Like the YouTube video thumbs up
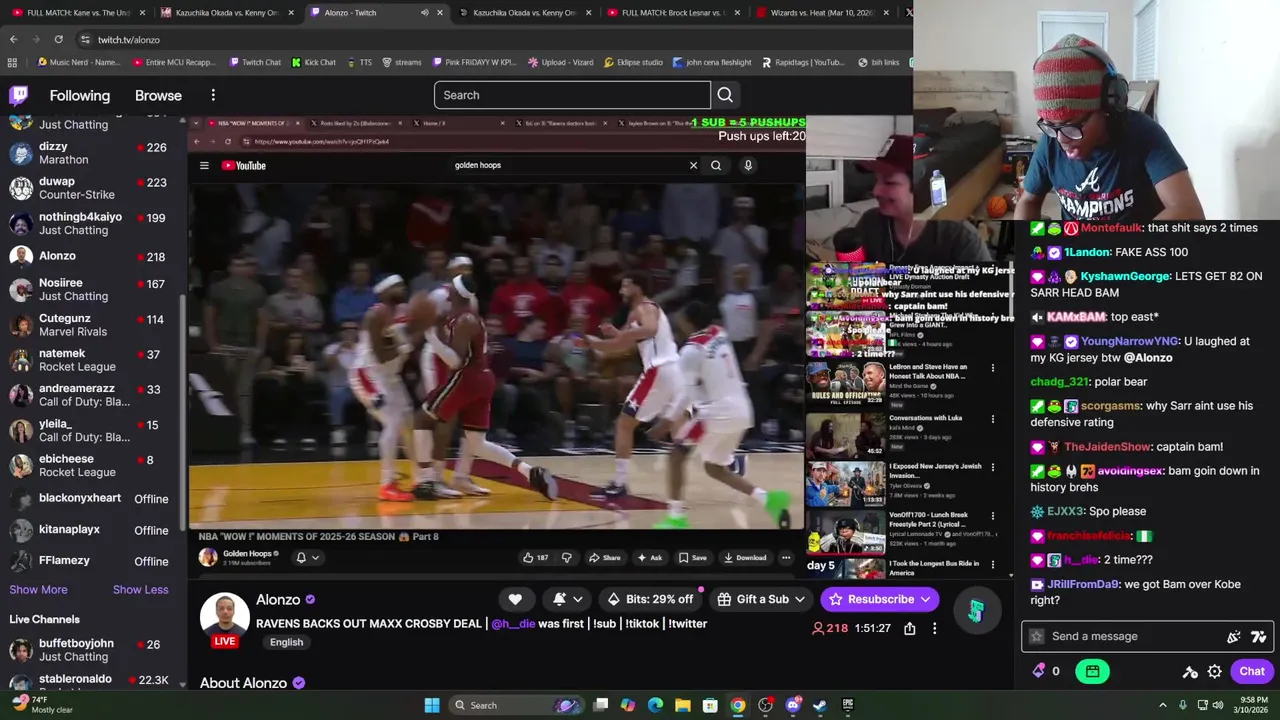1280x720 pixels. 535,558
